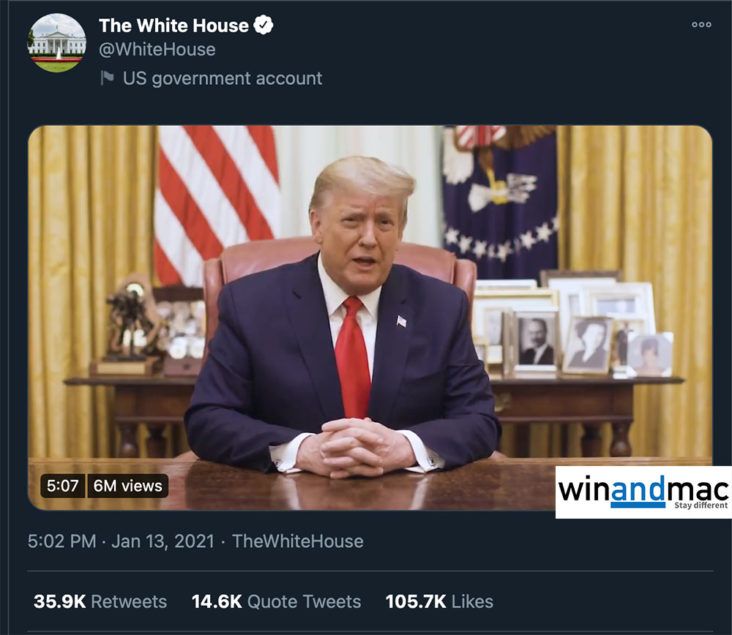The height and width of the screenshot is (635, 732).
Task: Open the @WhiteHouse handle link
Action: tap(157, 49)
